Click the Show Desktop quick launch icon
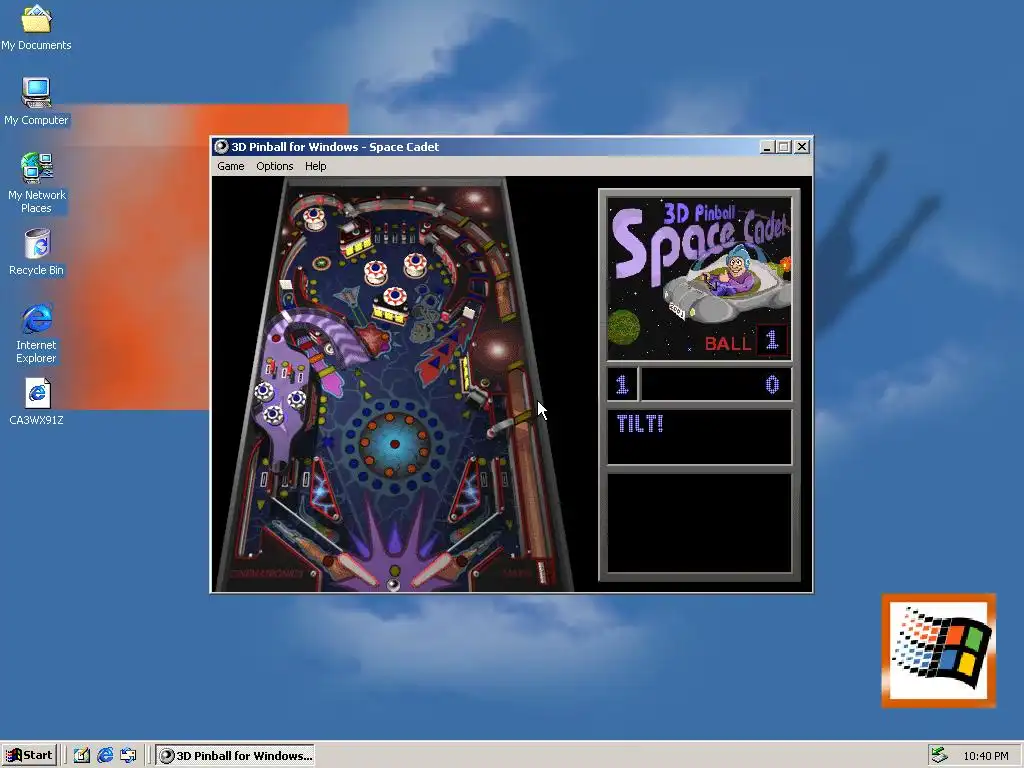Viewport: 1024px width, 768px height. (x=82, y=756)
